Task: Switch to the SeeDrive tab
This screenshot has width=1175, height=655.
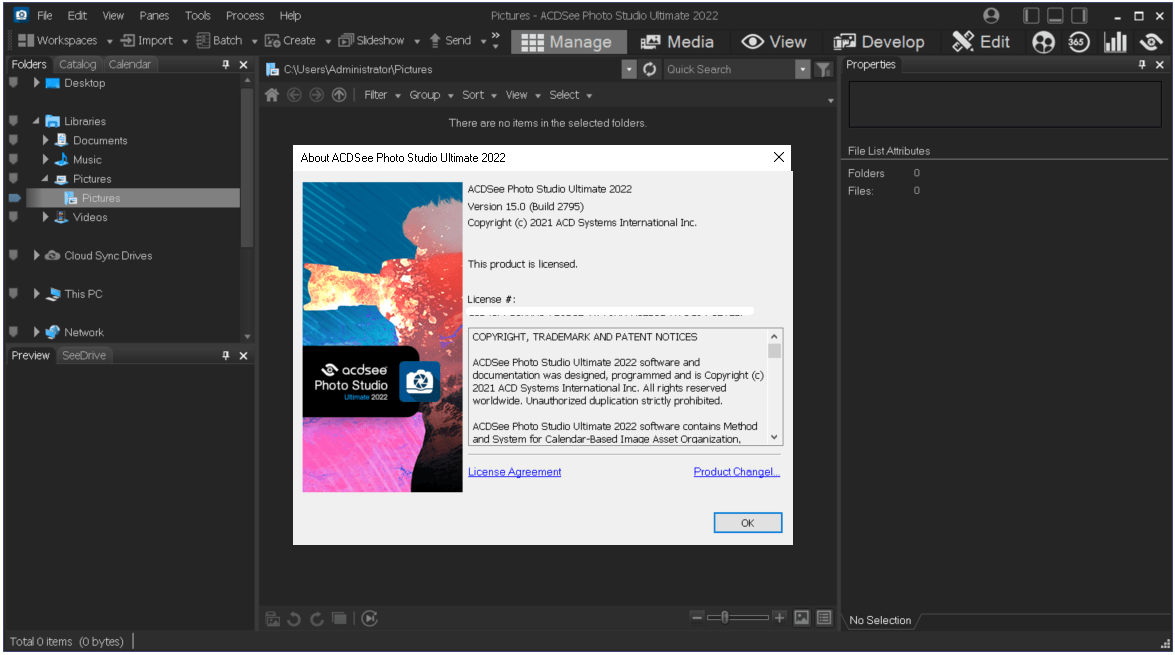Action: pos(84,355)
